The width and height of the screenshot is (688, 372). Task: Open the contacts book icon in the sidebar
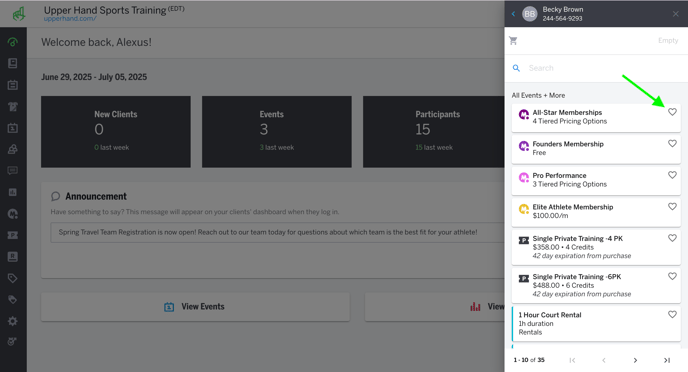click(13, 63)
